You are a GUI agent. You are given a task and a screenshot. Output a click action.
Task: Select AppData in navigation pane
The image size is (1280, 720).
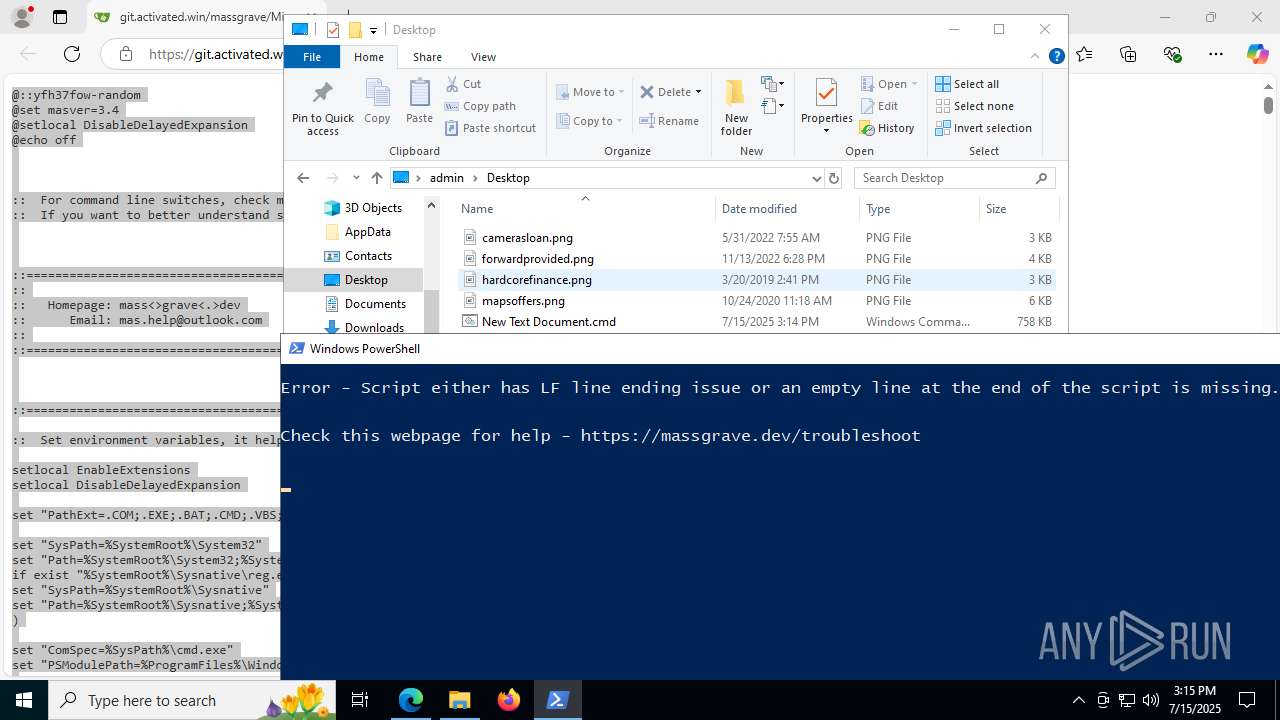pos(367,232)
